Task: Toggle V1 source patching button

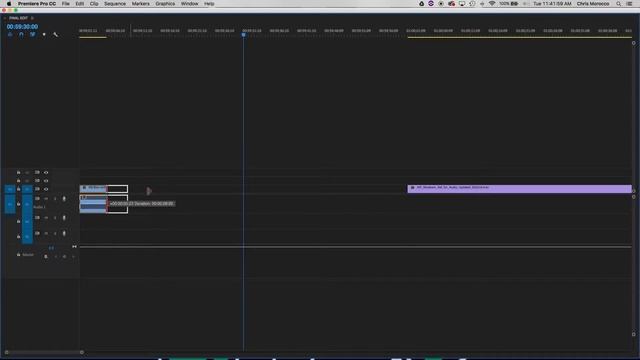Action: (10, 189)
